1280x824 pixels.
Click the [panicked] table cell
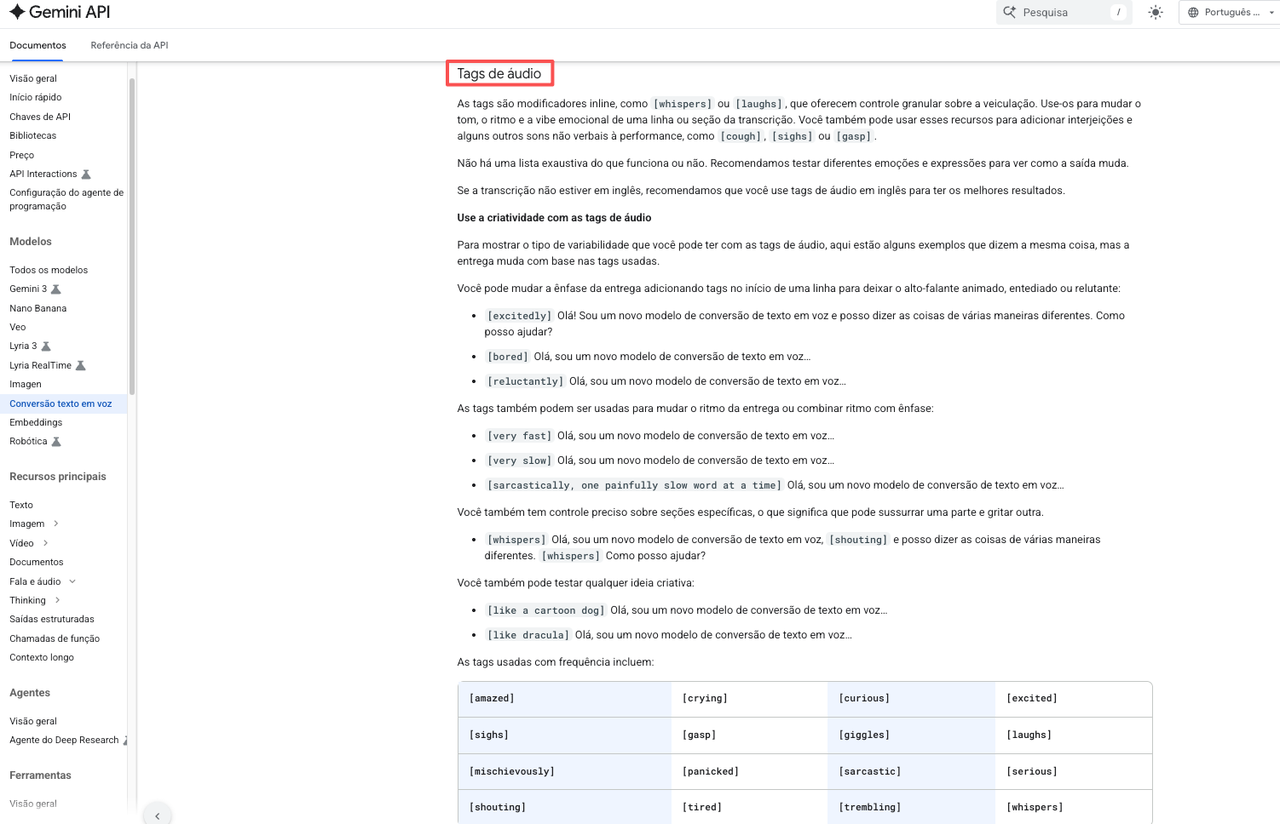pos(749,772)
